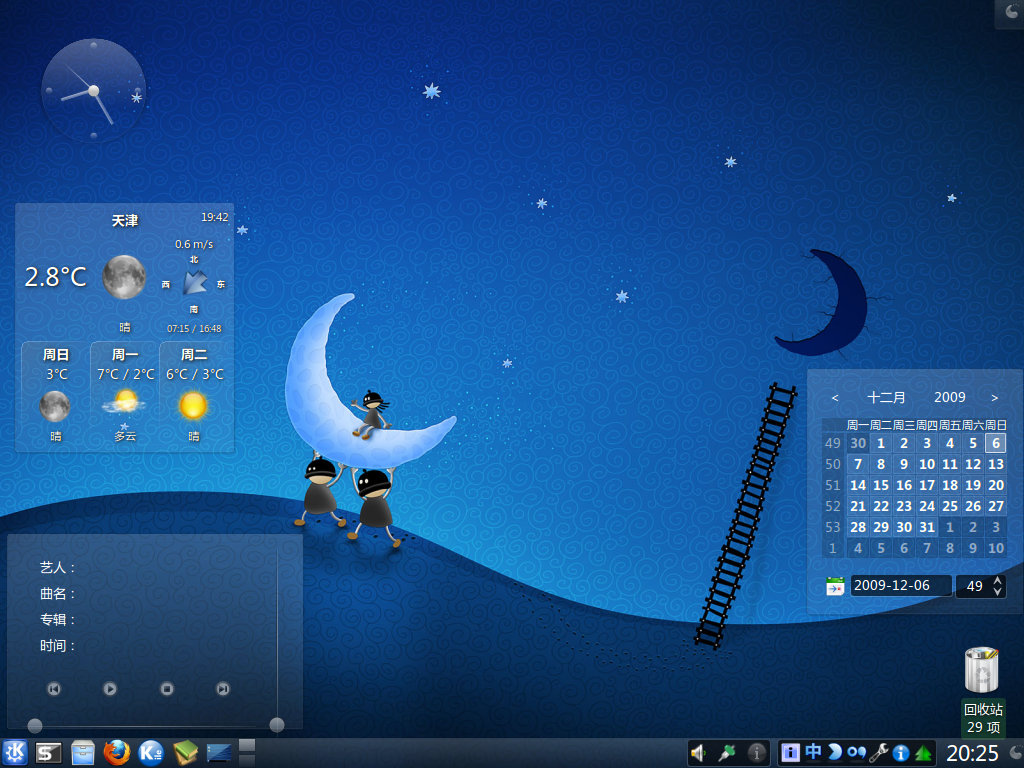Click the 2009-12-06 date input field
Viewport: 1024px width, 768px height.
tap(901, 585)
